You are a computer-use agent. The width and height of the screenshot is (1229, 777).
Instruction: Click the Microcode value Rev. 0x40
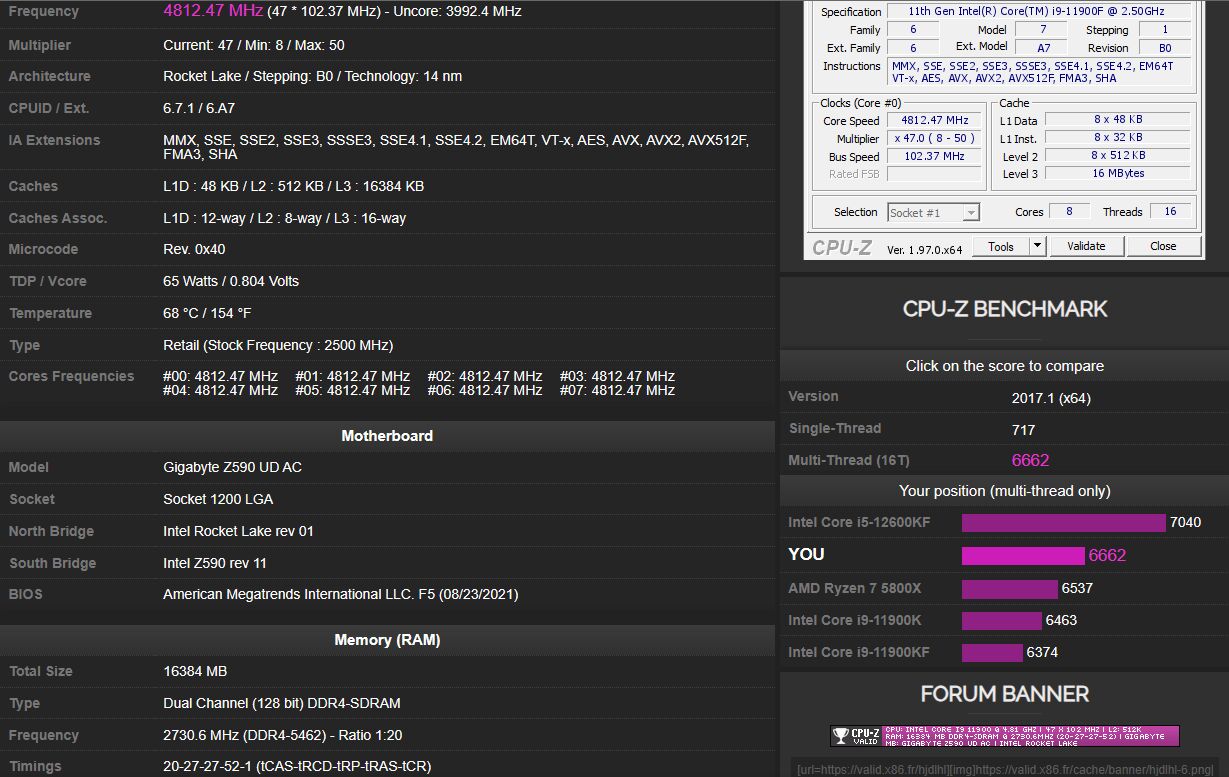click(x=194, y=249)
